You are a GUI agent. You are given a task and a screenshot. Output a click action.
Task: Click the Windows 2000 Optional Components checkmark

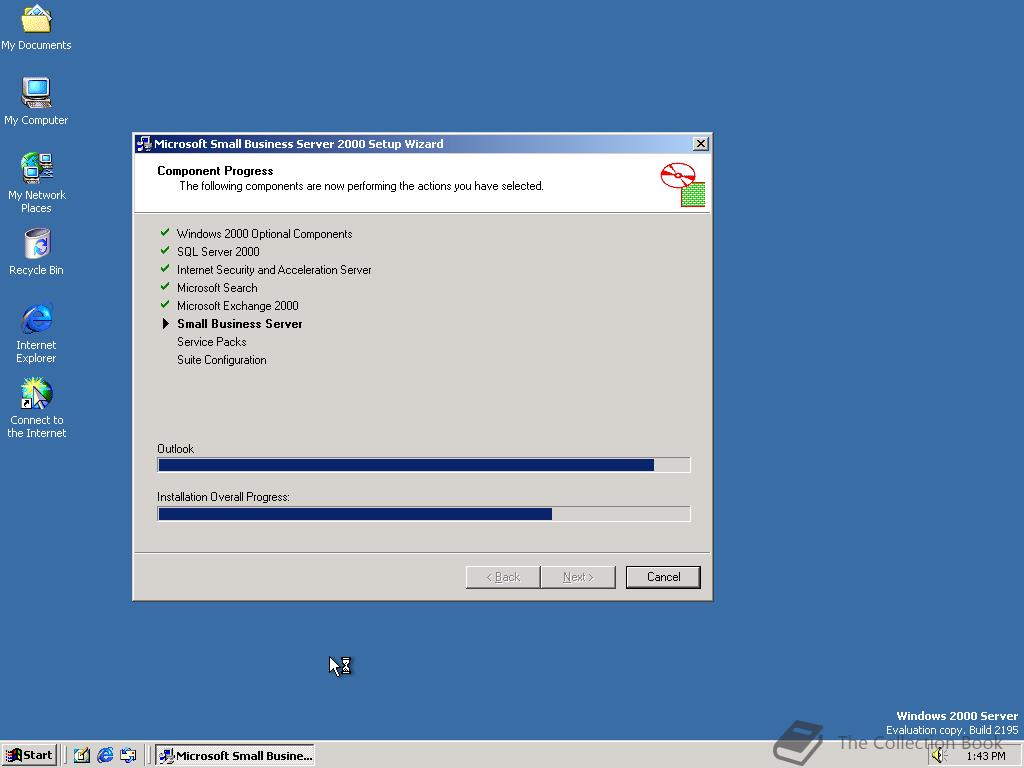(165, 232)
